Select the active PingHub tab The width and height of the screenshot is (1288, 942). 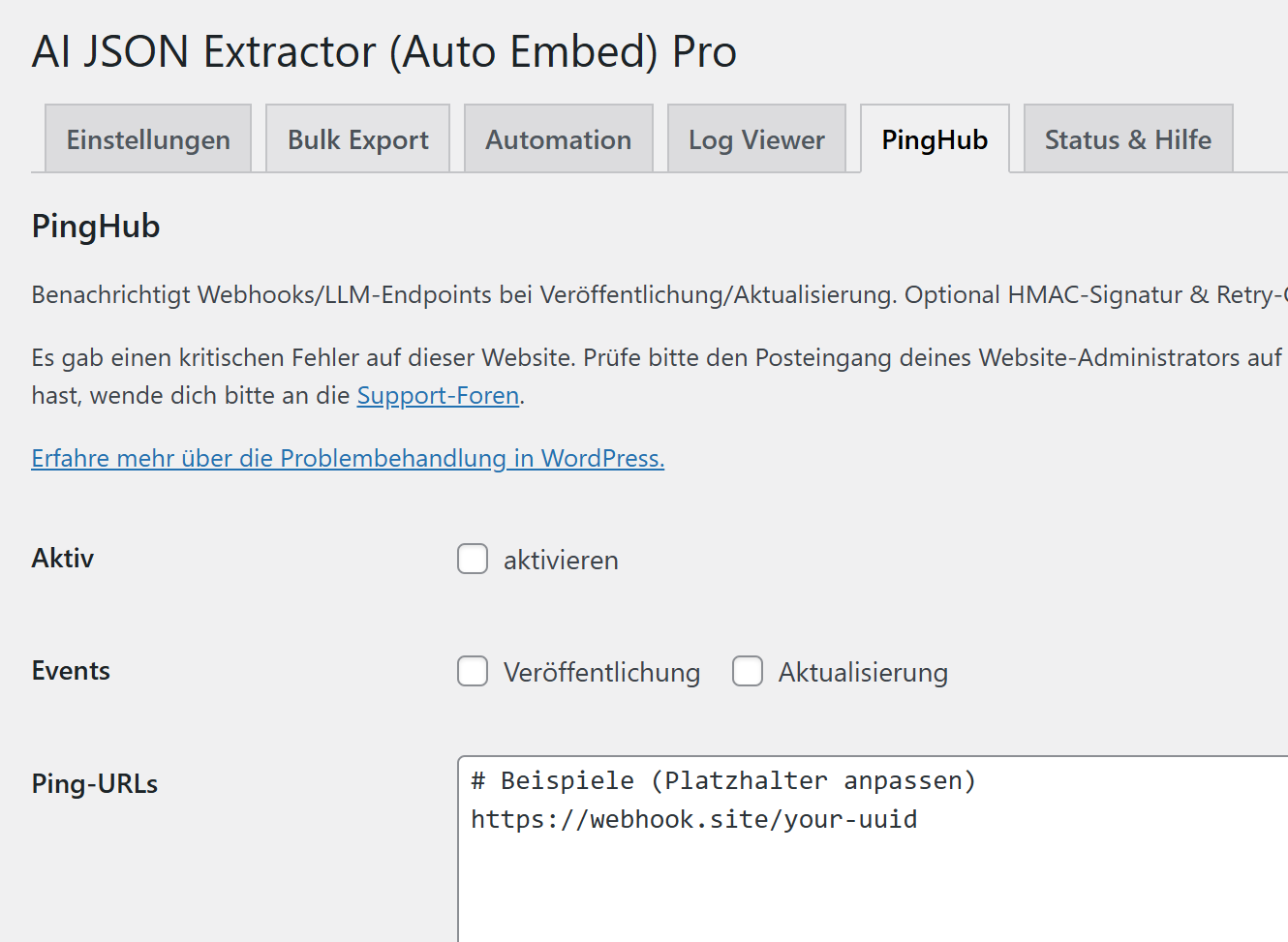pos(934,138)
